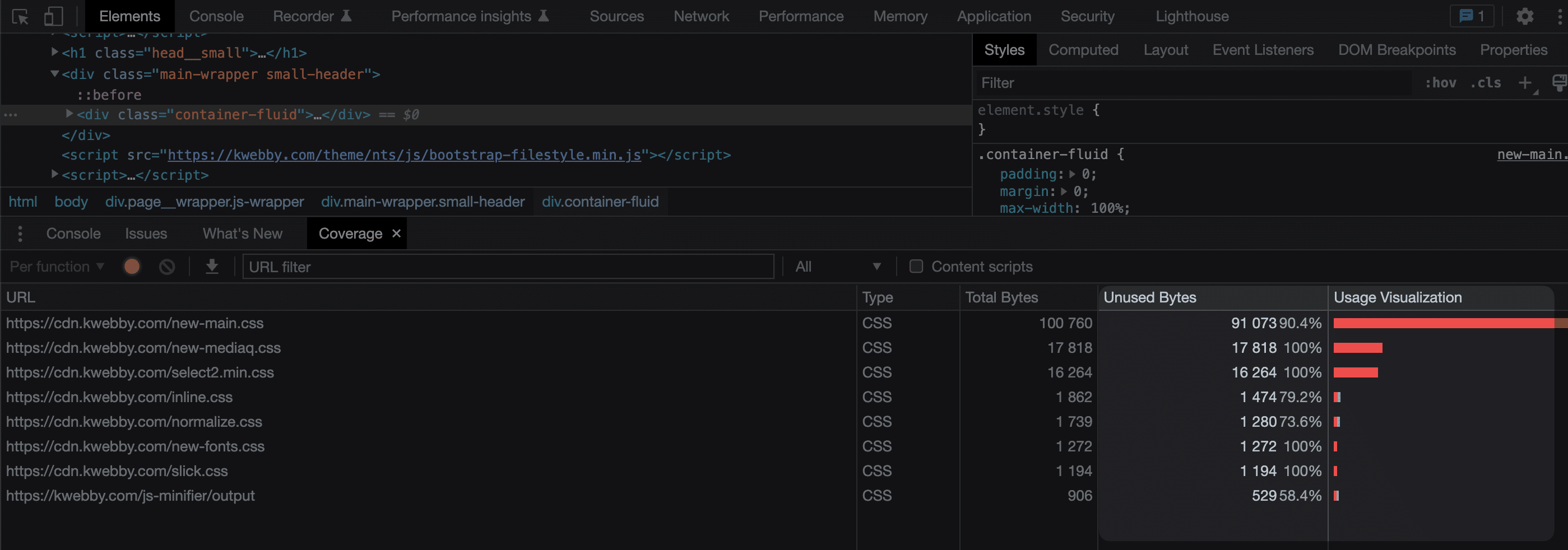This screenshot has height=550, width=1568.
Task: Open the new-main stylesheet source link
Action: pos(1532,155)
